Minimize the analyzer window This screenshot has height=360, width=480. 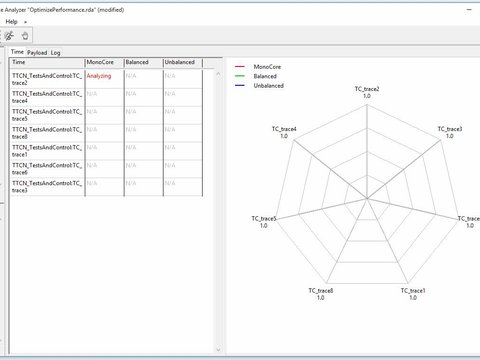coord(469,10)
